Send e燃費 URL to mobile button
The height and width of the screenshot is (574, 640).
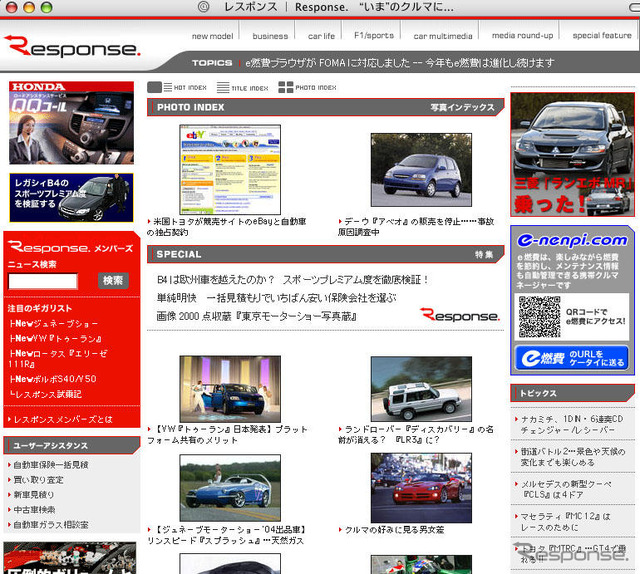(x=572, y=358)
